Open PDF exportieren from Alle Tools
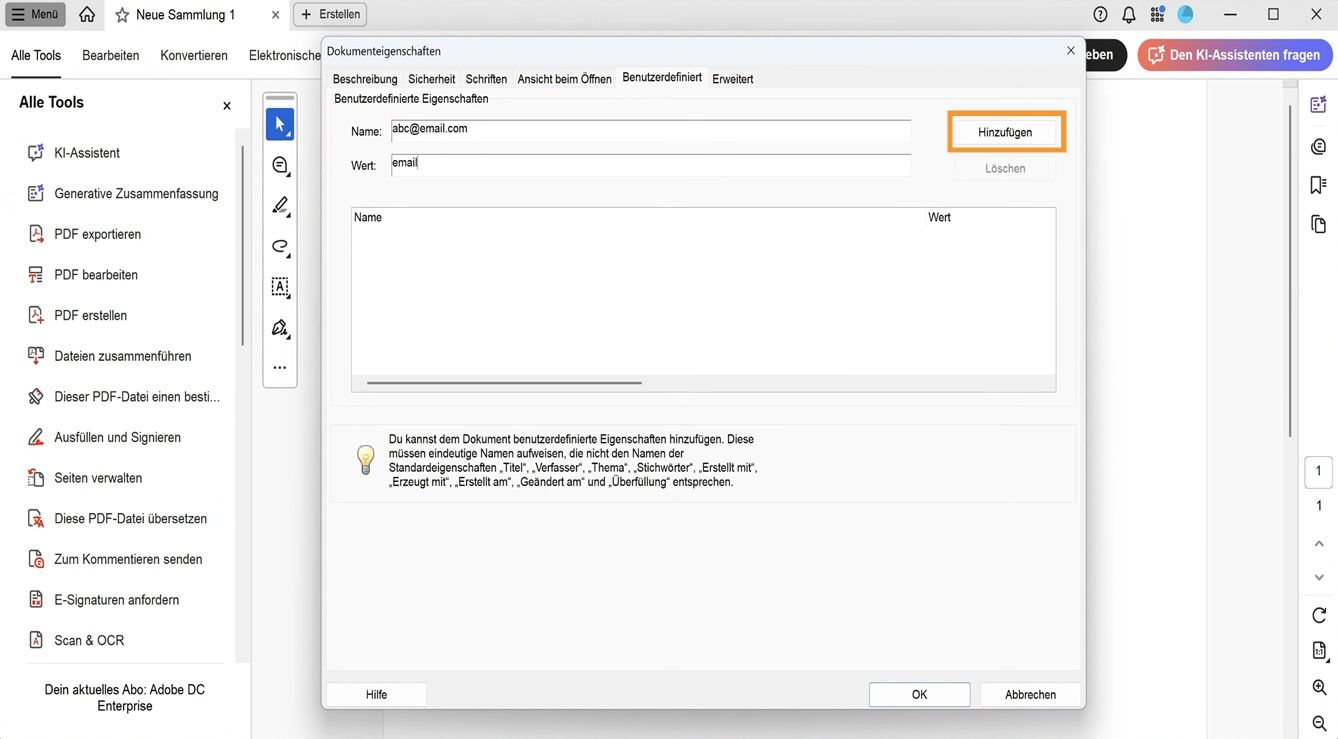 tap(97, 234)
